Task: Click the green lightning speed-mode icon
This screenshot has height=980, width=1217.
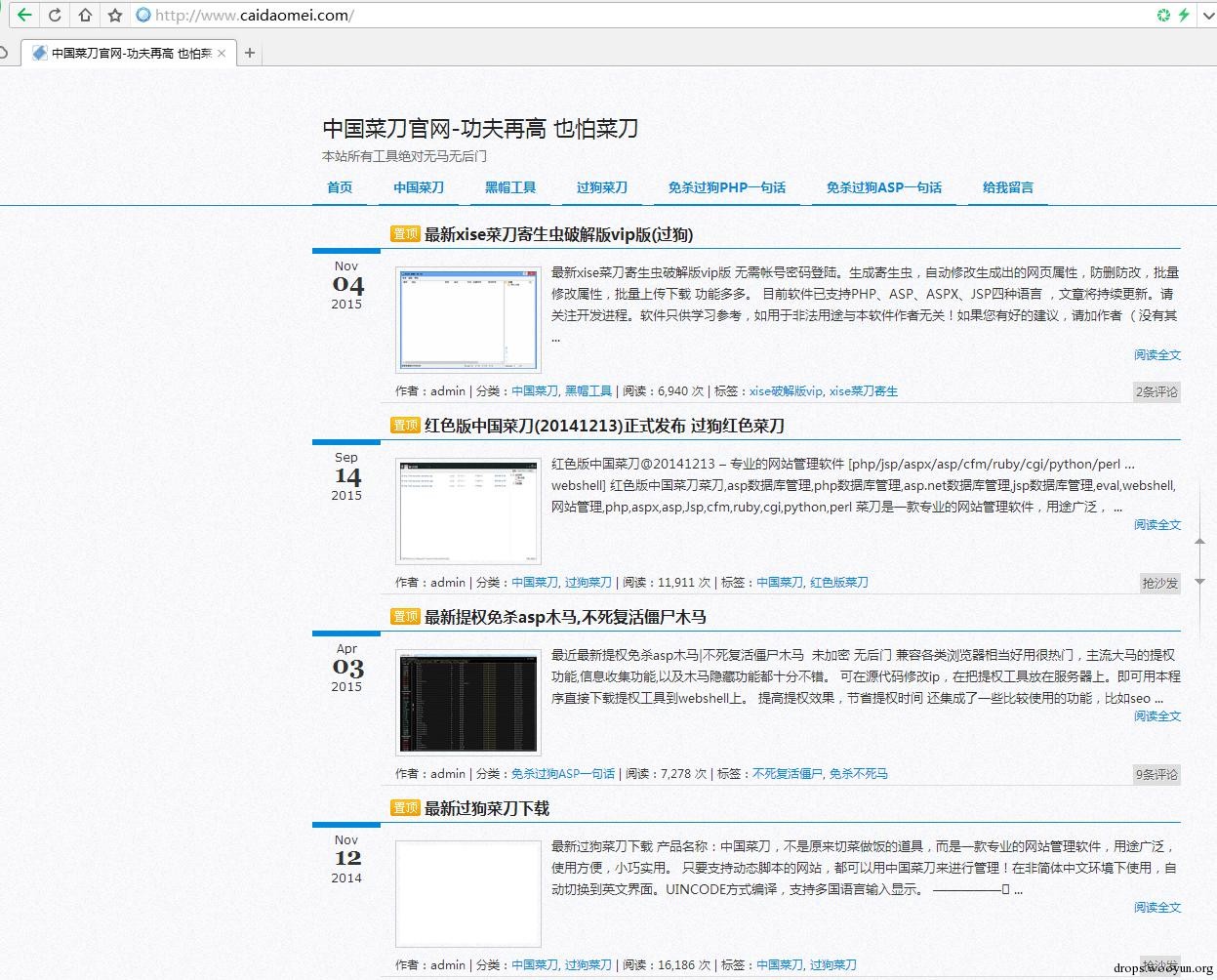Action: pyautogui.click(x=1184, y=15)
